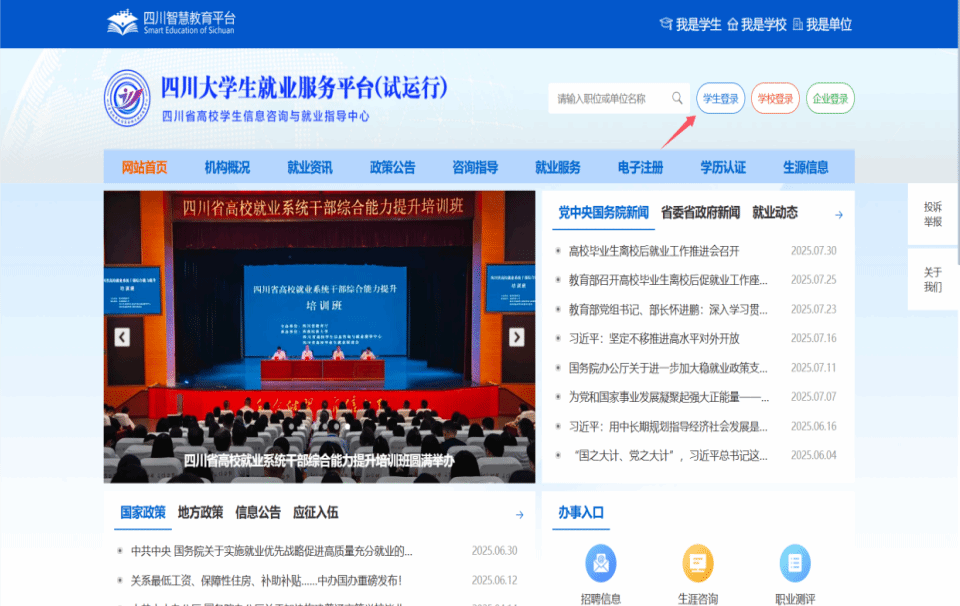960x606 pixels.
Task: Click the 四川大学生就业服务平台(试运行) title
Action: (304, 88)
